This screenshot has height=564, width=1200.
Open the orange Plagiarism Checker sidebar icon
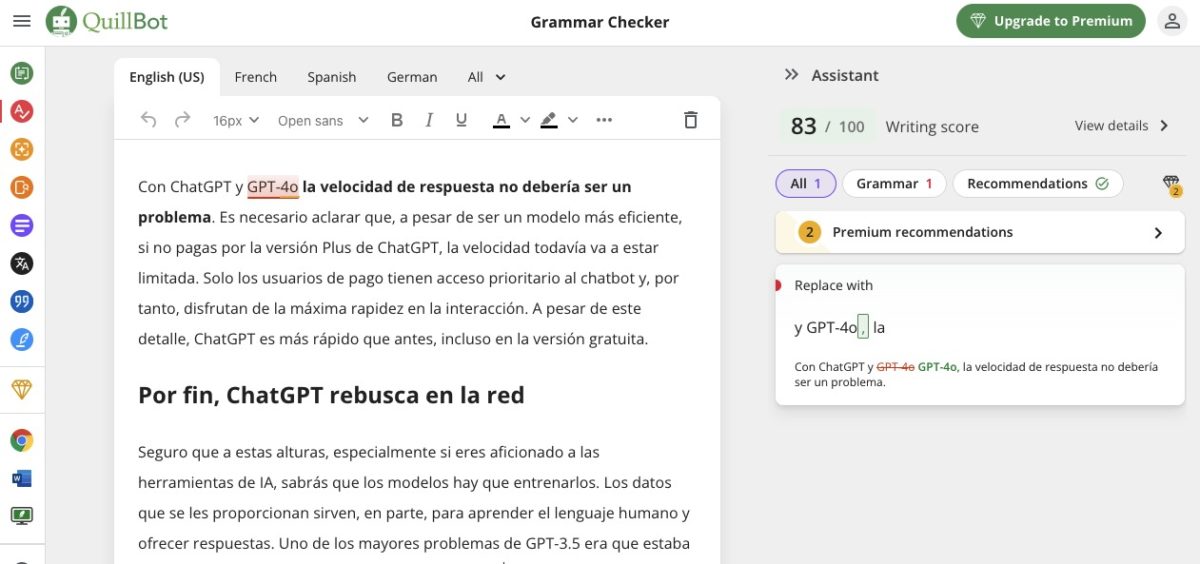point(21,149)
